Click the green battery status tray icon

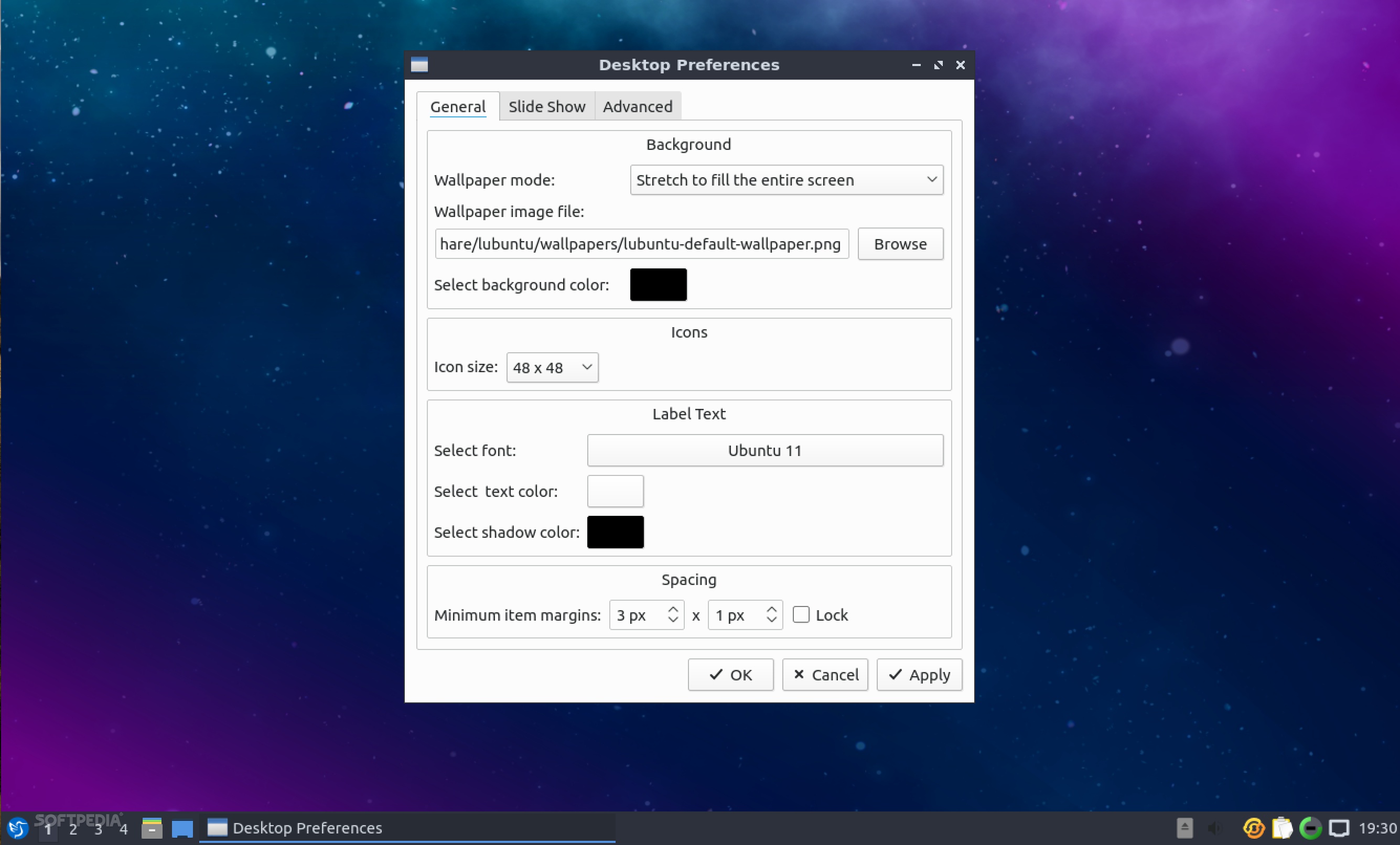pyautogui.click(x=1310, y=828)
